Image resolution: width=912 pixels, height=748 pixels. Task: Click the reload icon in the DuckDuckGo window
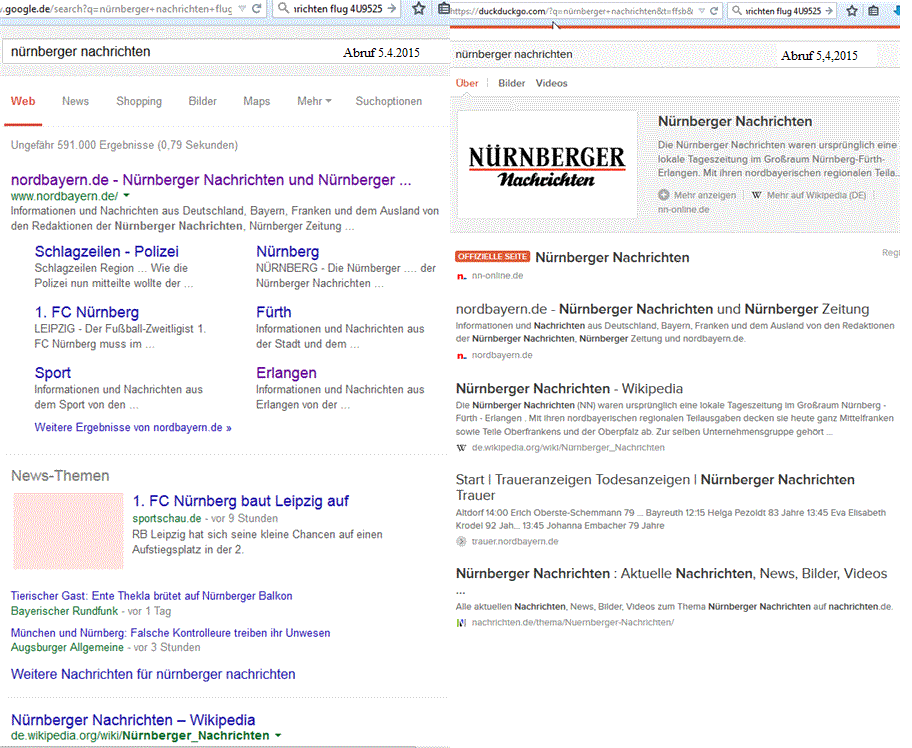pyautogui.click(x=714, y=10)
